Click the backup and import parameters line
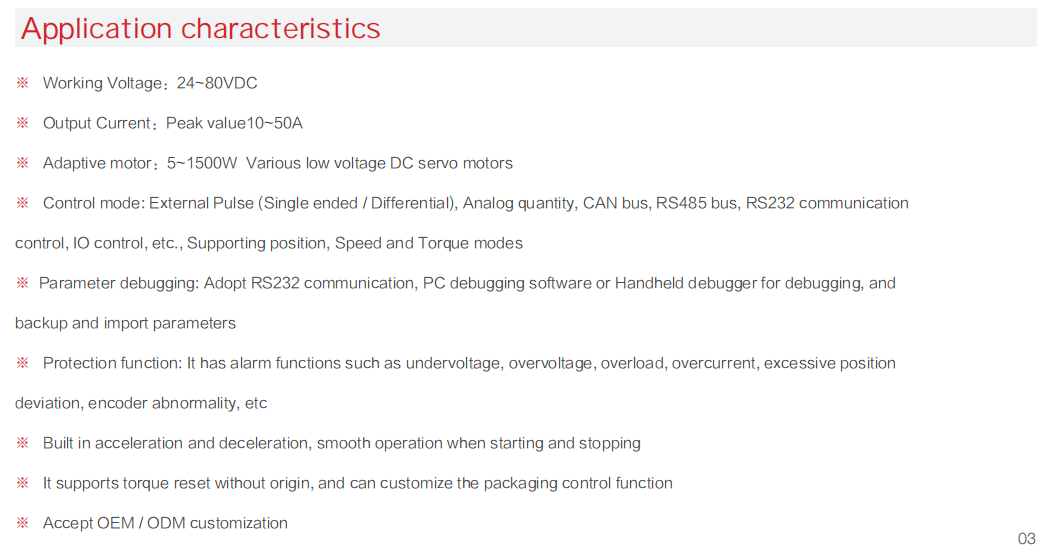 click(x=125, y=323)
